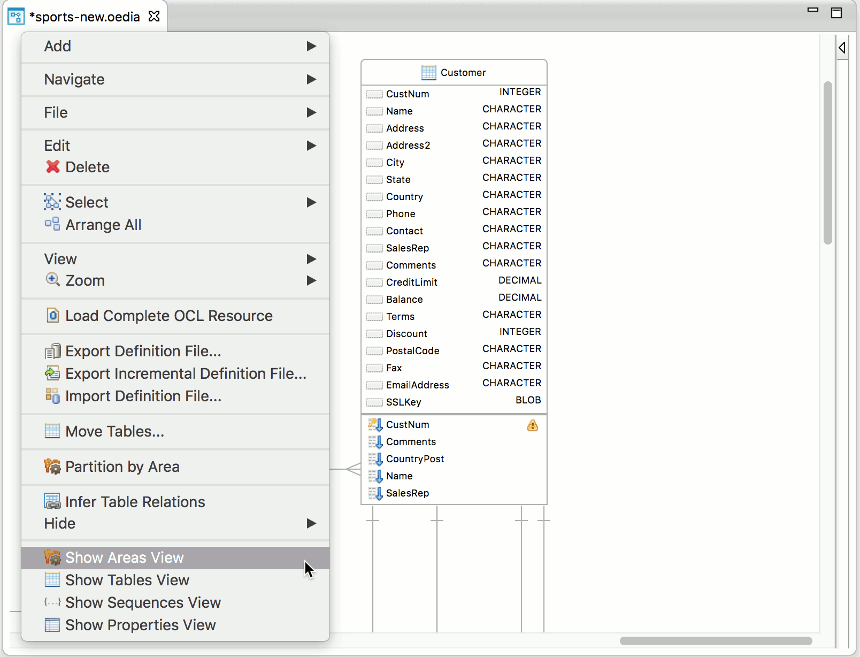Click the Infer Table Relations icon
Screen dimensions: 860x657
click(x=53, y=502)
